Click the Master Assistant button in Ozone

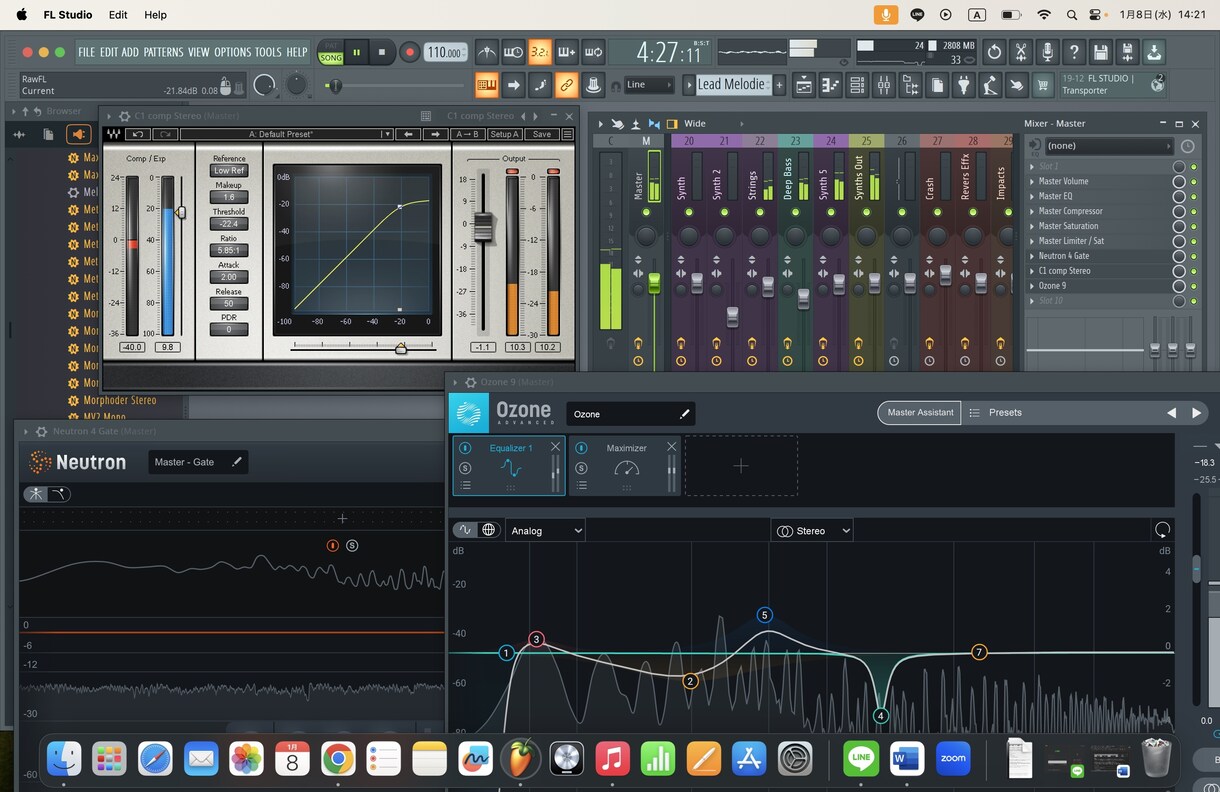(x=920, y=412)
